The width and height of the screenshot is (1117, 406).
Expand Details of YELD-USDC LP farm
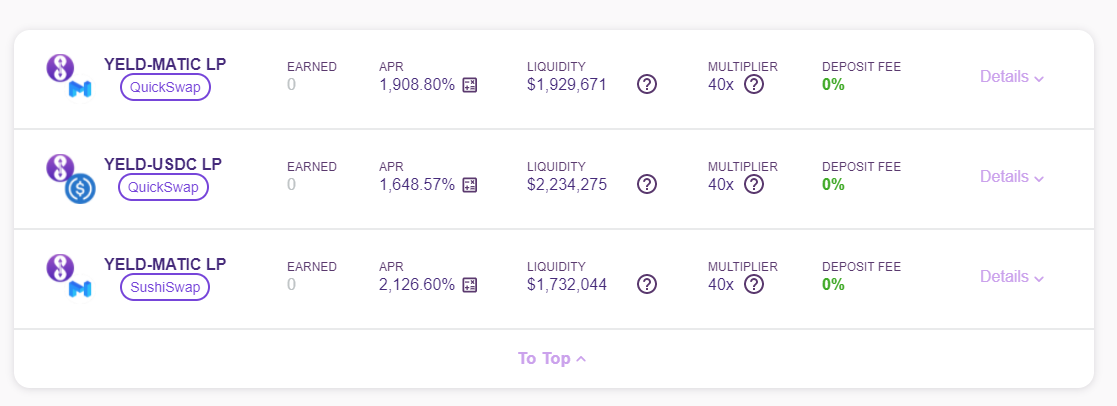1012,176
